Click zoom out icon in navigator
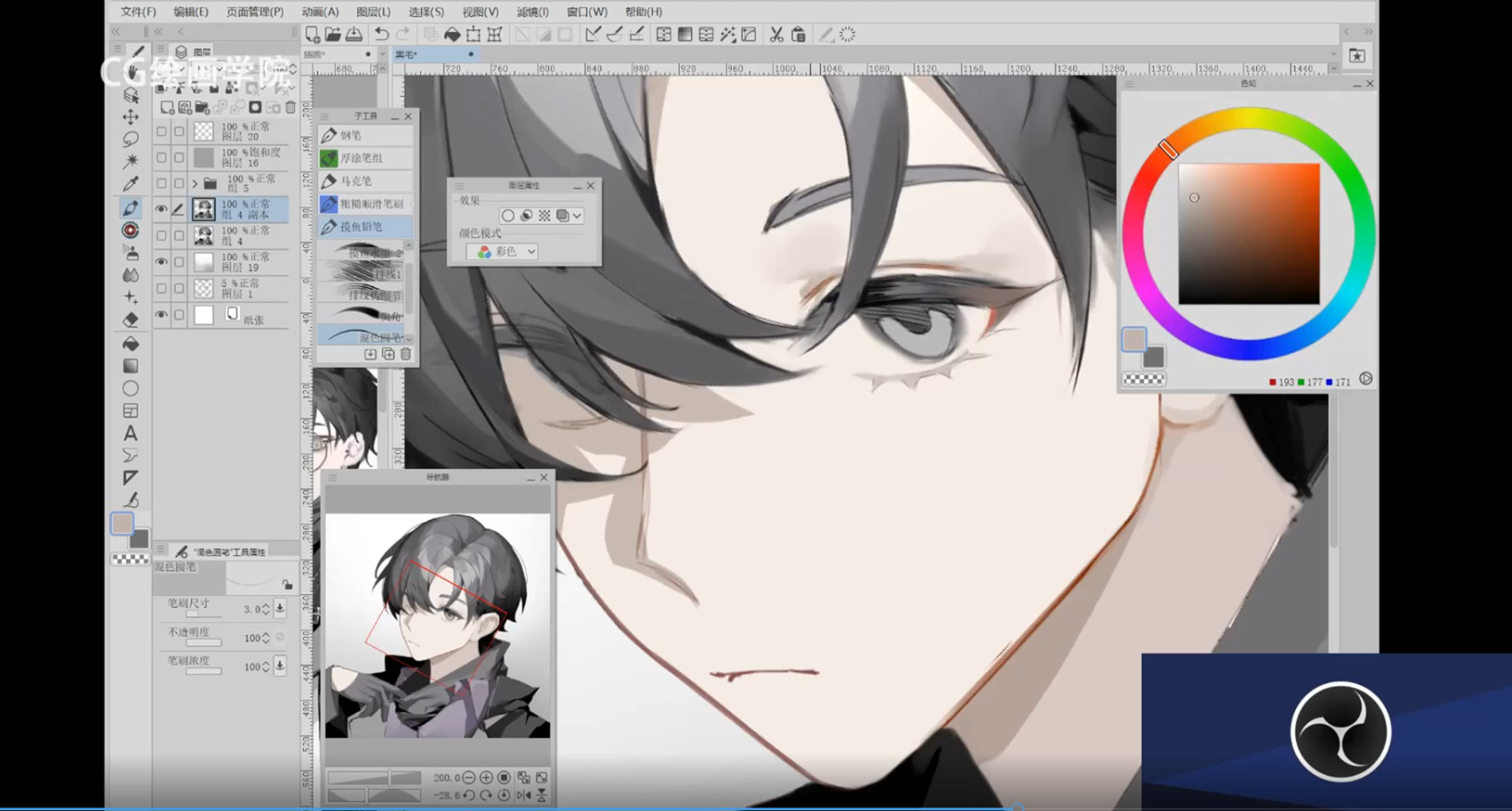Image resolution: width=1512 pixels, height=811 pixels. [469, 777]
